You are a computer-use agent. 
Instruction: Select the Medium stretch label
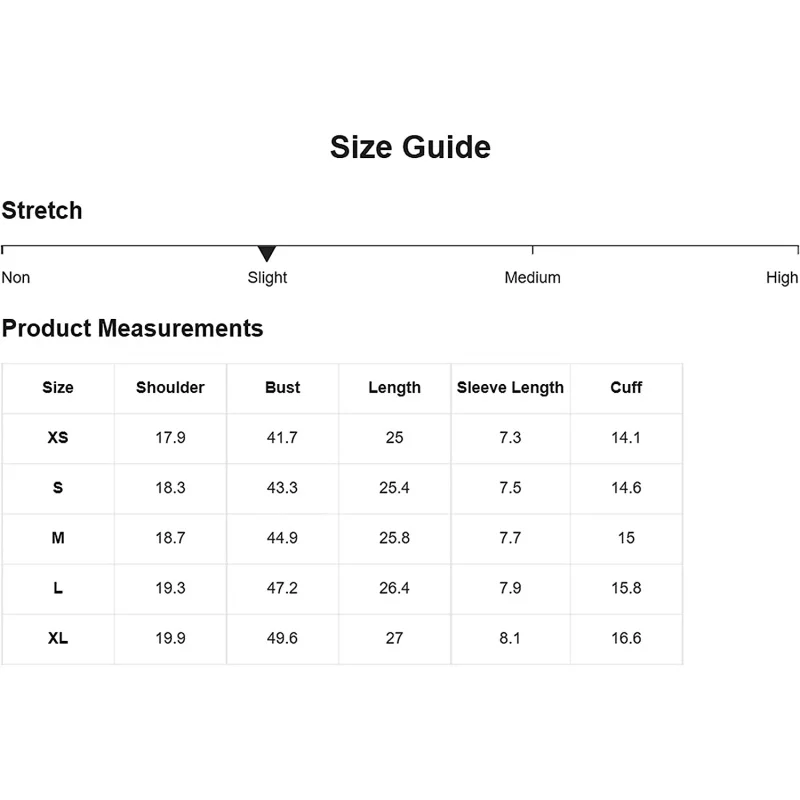(532, 278)
